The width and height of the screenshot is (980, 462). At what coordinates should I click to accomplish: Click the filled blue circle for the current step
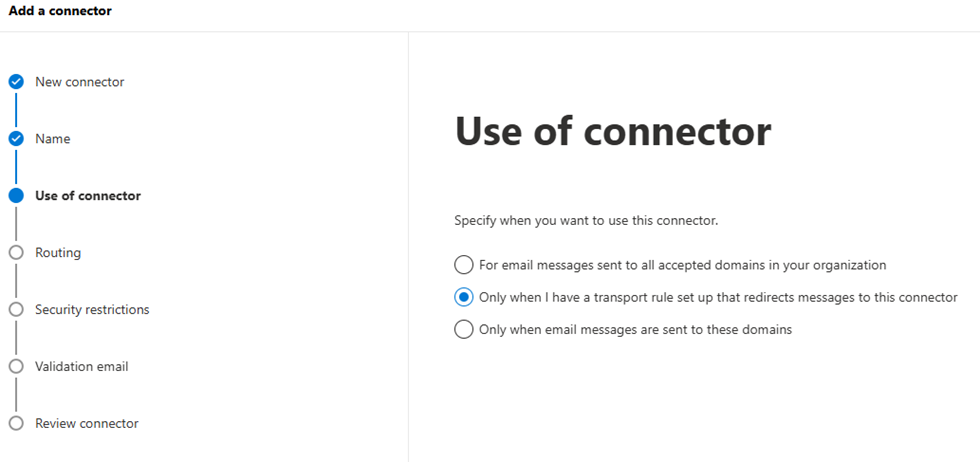coord(16,196)
